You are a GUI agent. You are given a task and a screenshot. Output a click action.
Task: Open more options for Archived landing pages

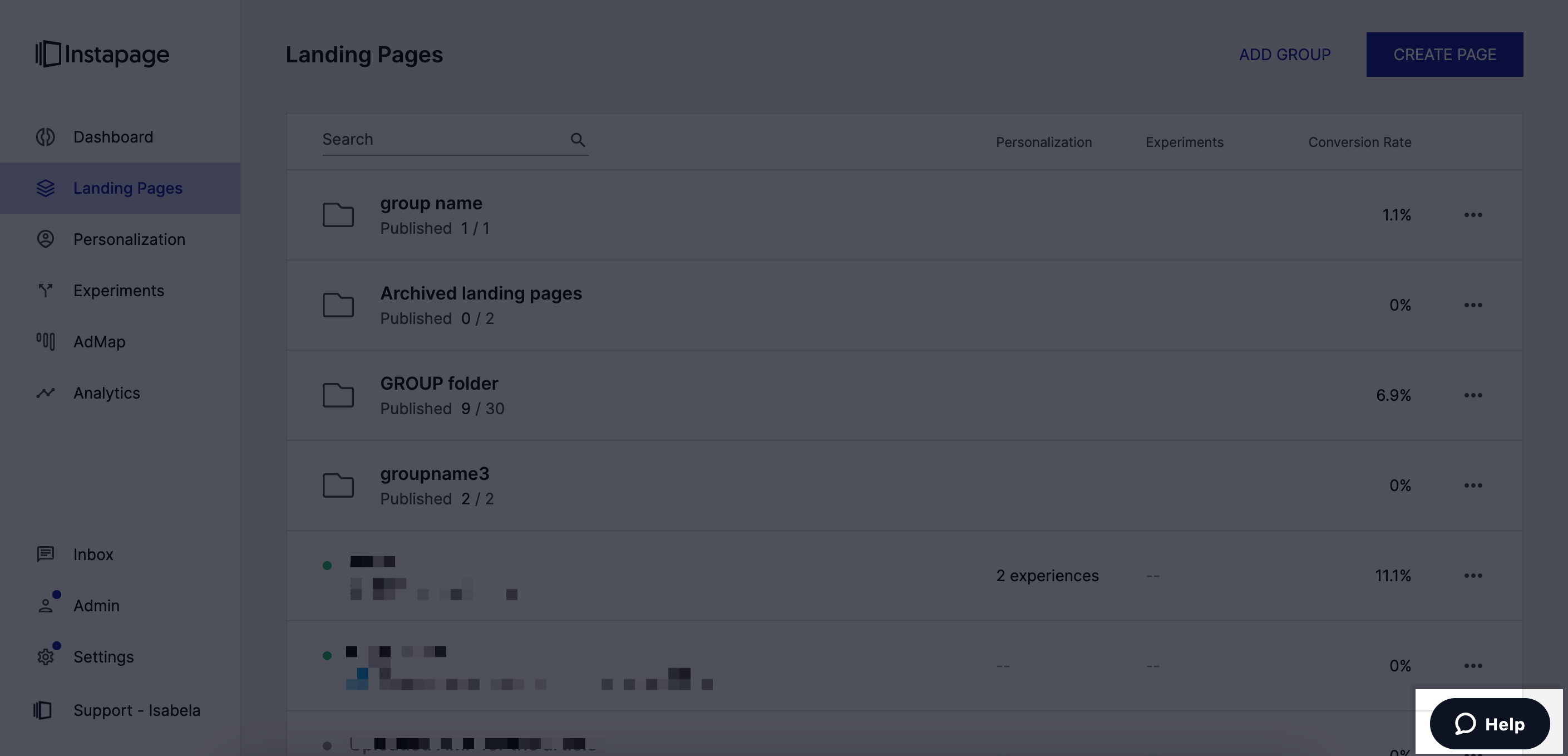tap(1473, 305)
